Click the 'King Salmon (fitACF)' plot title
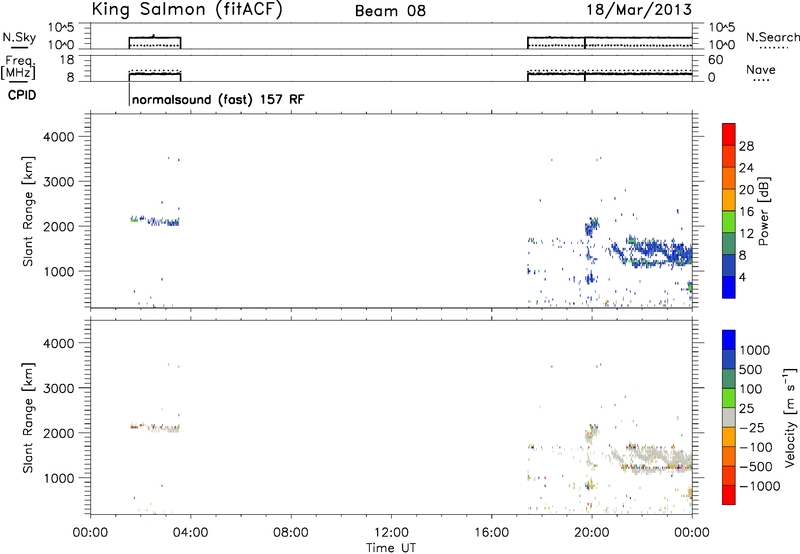The image size is (800, 554). 187,10
